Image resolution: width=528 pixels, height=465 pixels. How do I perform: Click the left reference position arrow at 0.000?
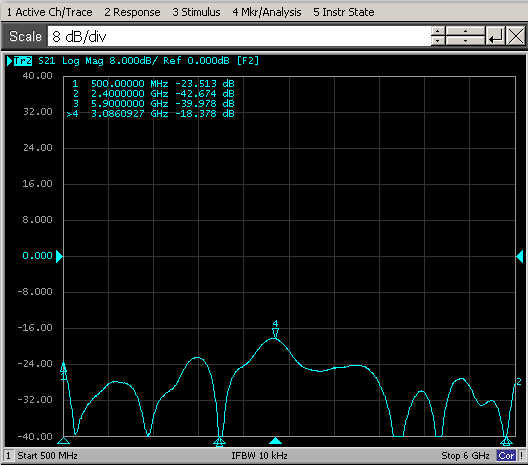[59, 256]
